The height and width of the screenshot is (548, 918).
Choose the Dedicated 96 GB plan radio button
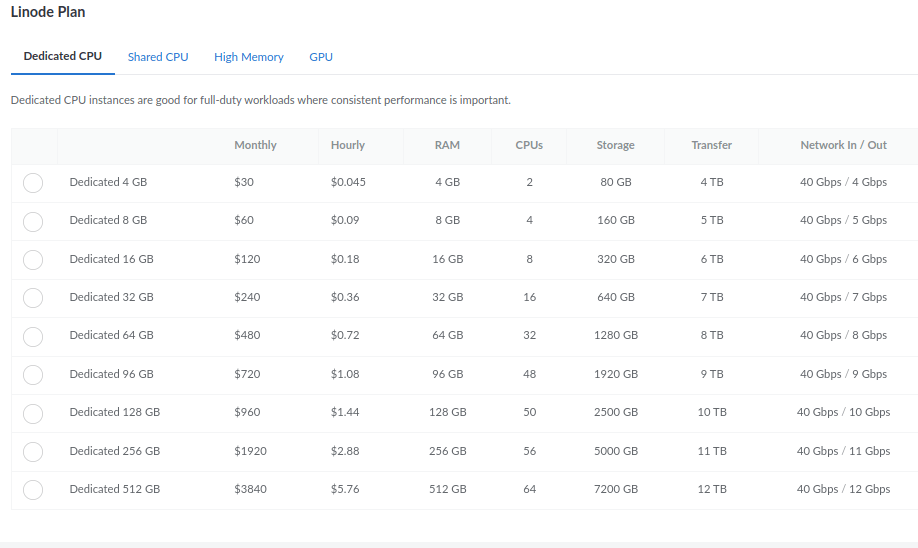tap(33, 375)
